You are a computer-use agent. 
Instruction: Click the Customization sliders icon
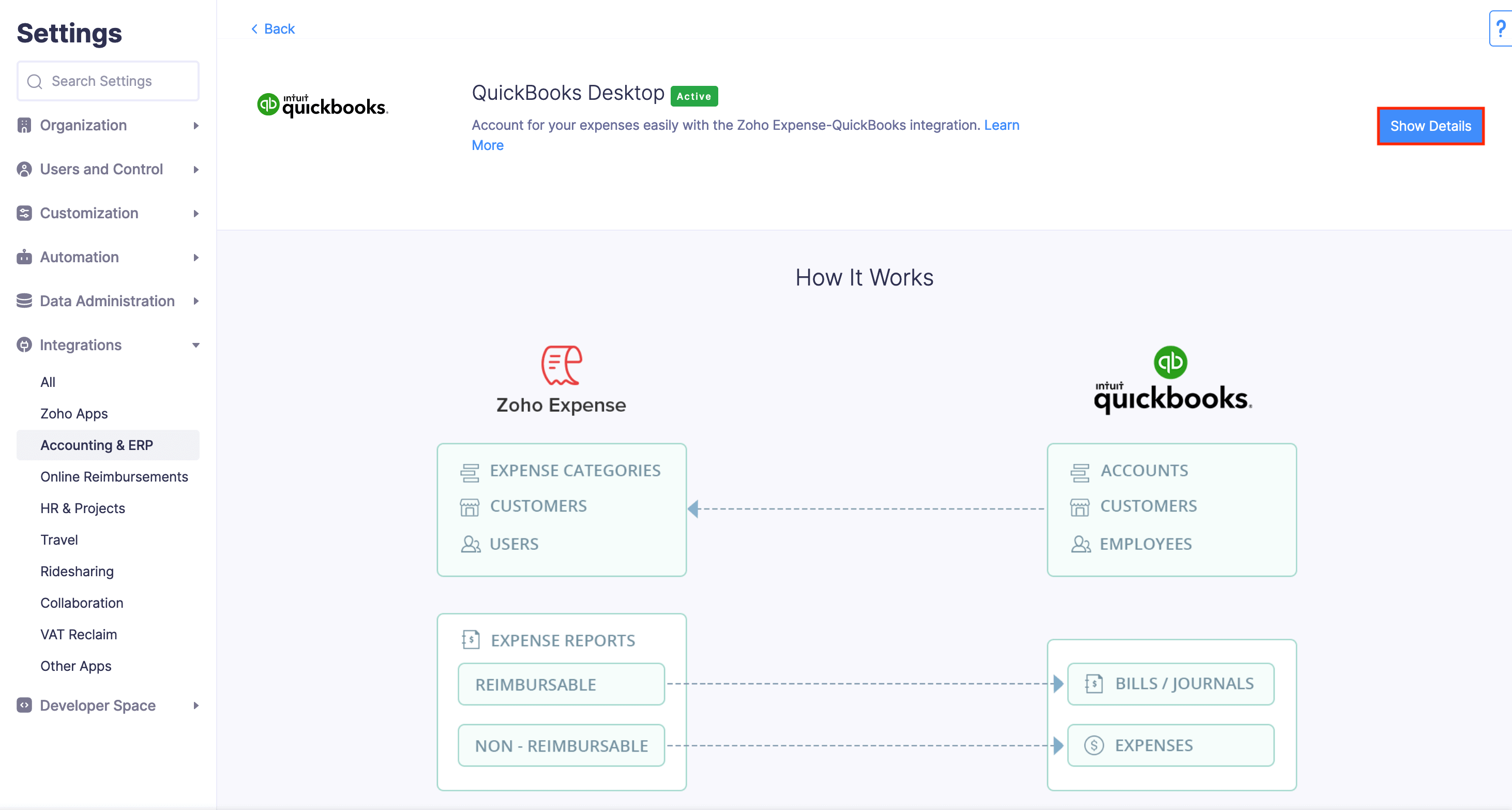tap(24, 213)
